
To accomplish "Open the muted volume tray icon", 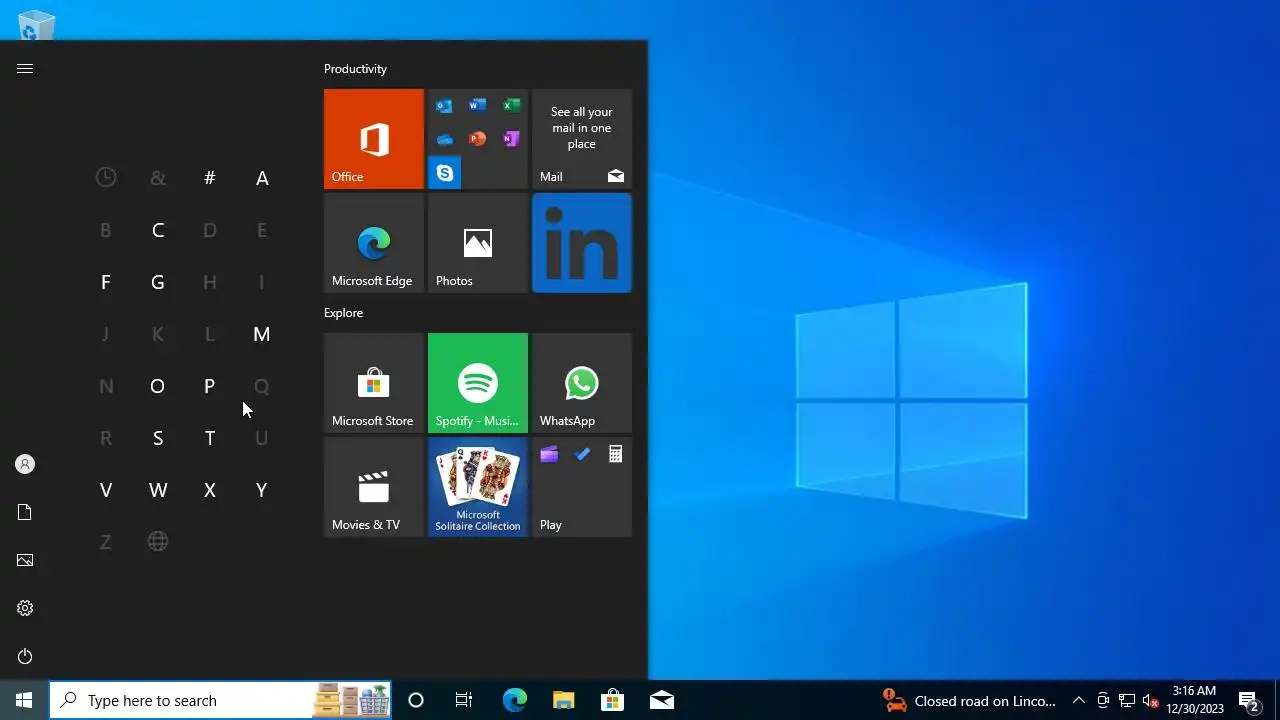I will tap(1151, 700).
